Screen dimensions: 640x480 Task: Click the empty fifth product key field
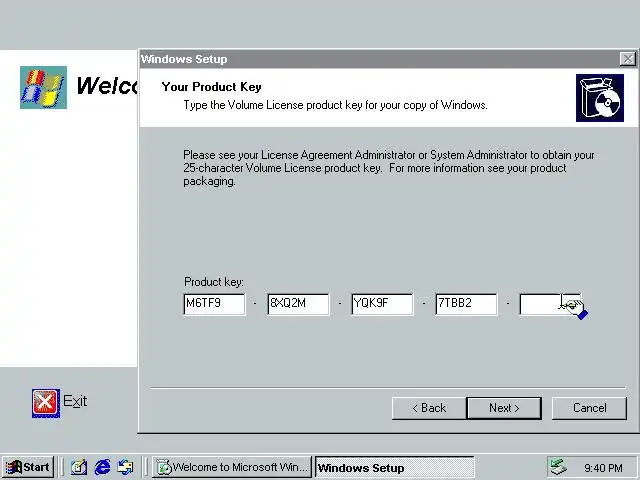[550, 304]
